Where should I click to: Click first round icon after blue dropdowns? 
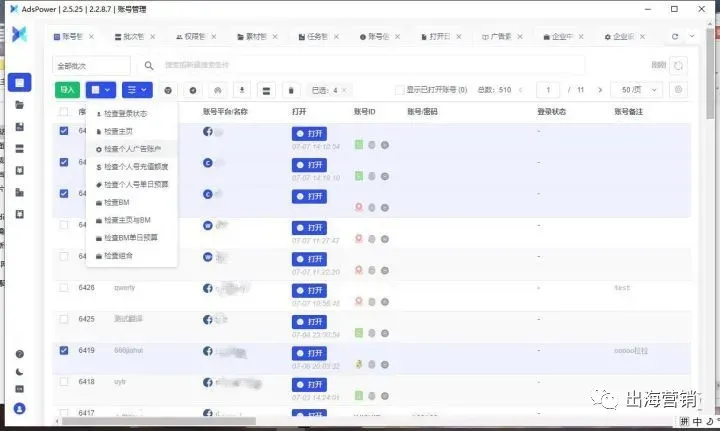pyautogui.click(x=168, y=90)
